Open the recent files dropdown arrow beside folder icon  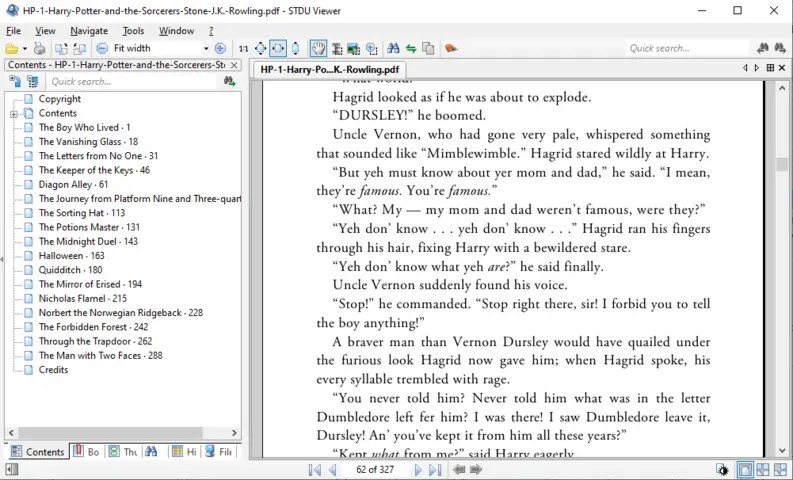tap(24, 49)
